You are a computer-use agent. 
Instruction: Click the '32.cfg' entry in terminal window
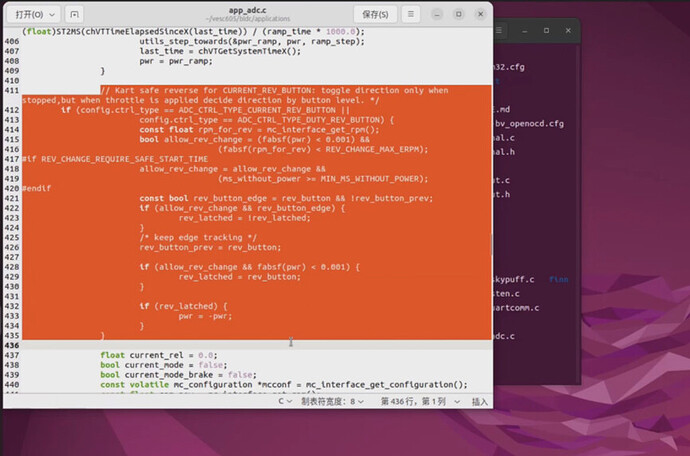click(509, 67)
